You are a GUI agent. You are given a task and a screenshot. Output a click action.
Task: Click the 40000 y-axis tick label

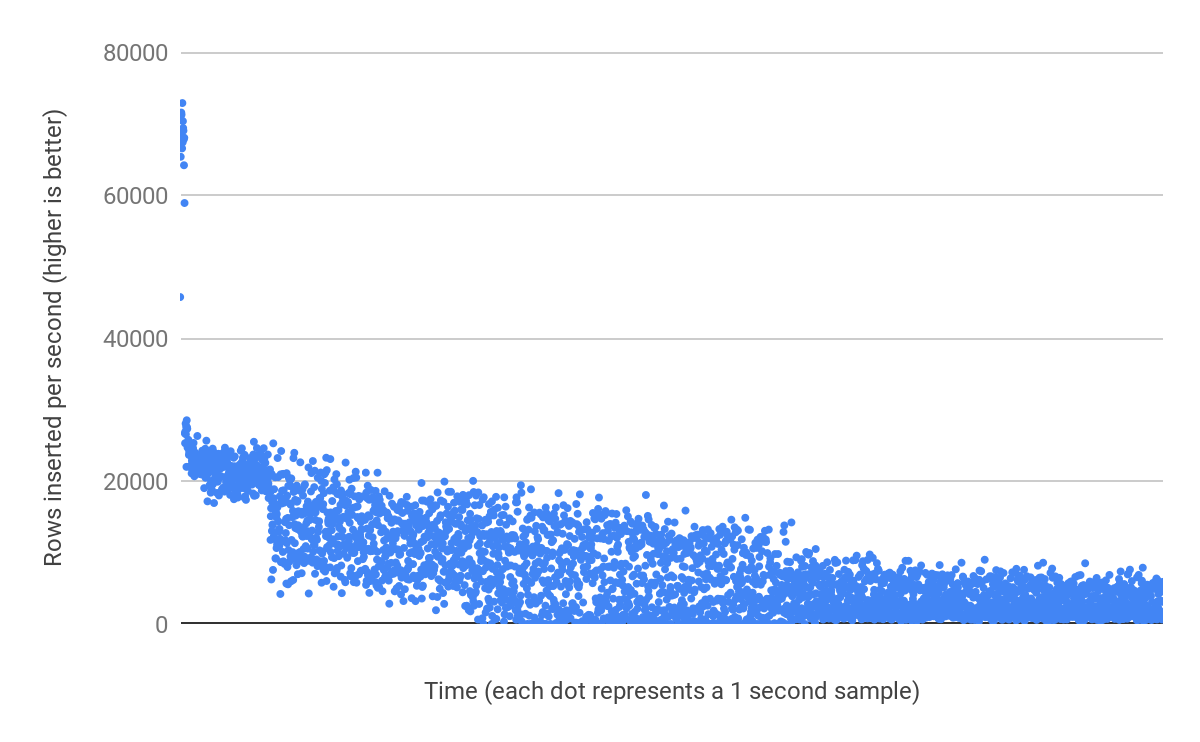click(135, 338)
